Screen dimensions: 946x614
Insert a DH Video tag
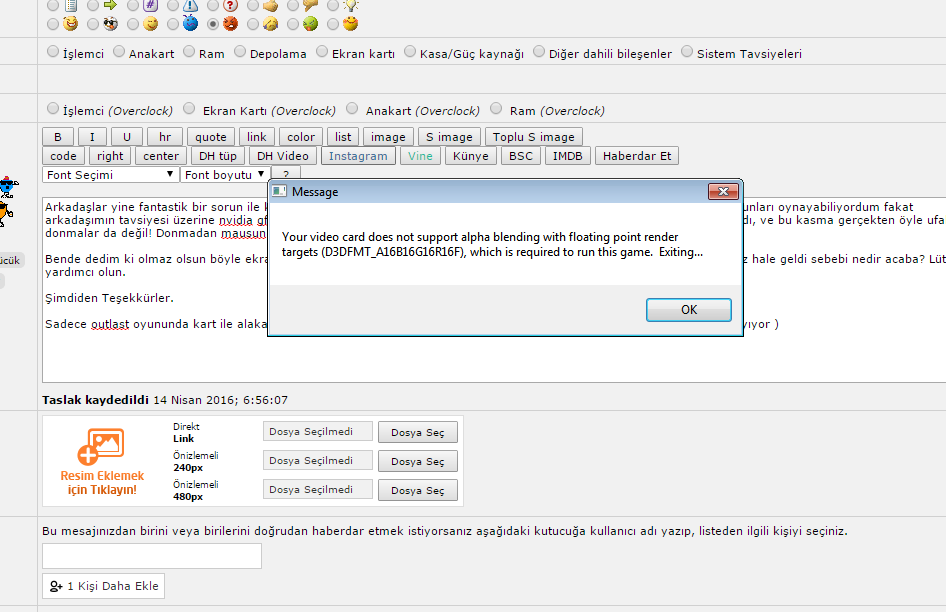coord(282,156)
